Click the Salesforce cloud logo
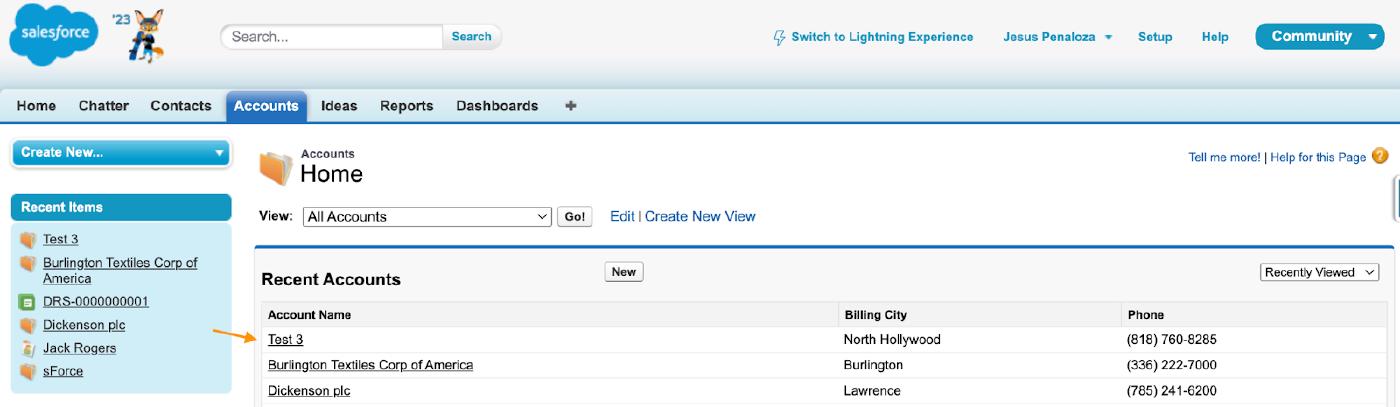The width and height of the screenshot is (1400, 407). point(54,37)
